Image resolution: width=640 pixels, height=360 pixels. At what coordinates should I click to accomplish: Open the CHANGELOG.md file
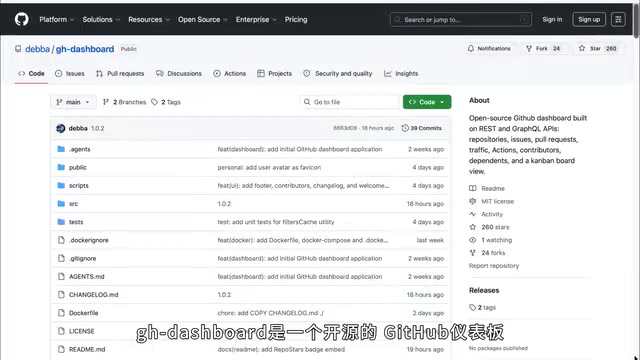point(93,295)
